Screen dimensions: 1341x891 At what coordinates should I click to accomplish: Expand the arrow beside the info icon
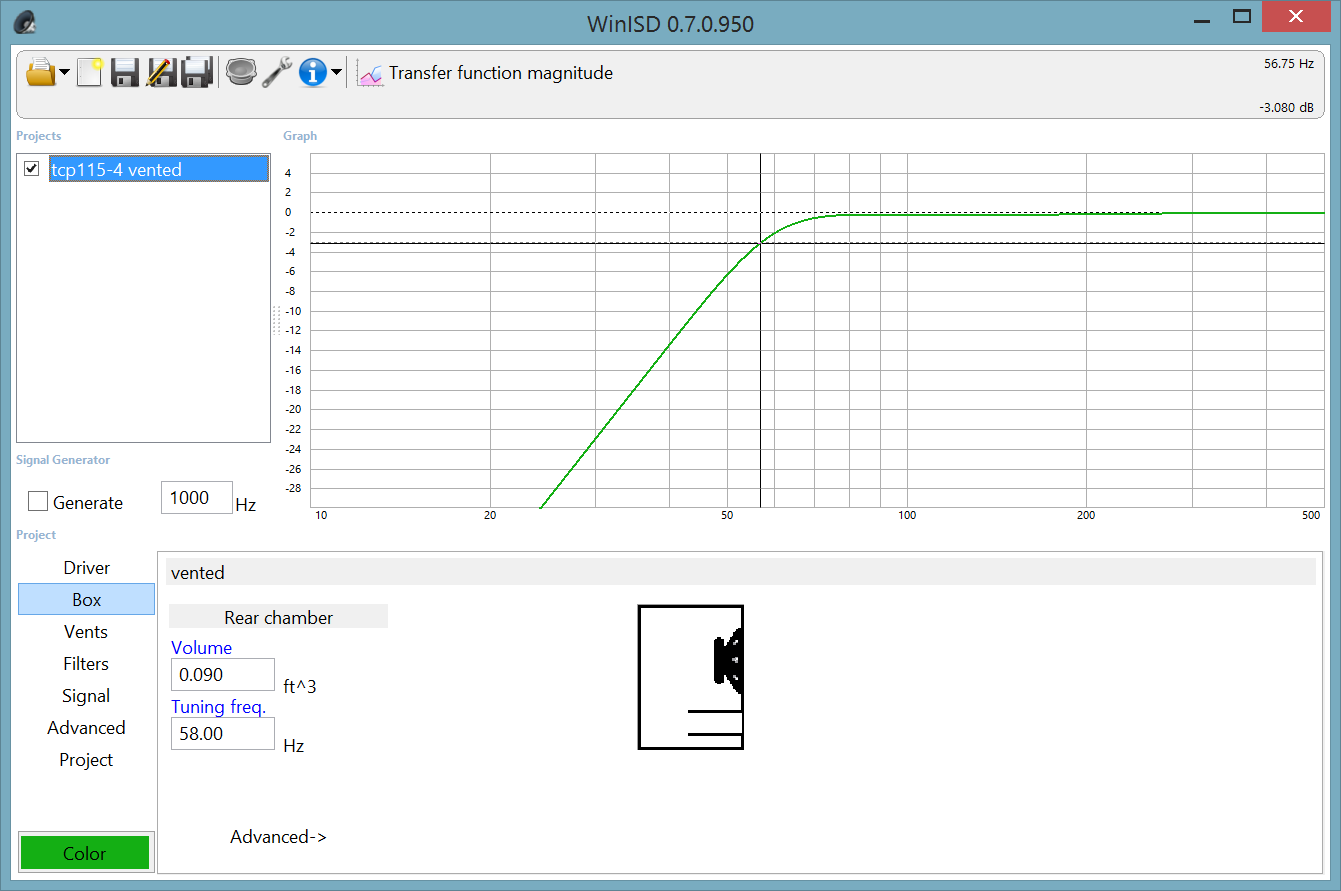(337, 72)
